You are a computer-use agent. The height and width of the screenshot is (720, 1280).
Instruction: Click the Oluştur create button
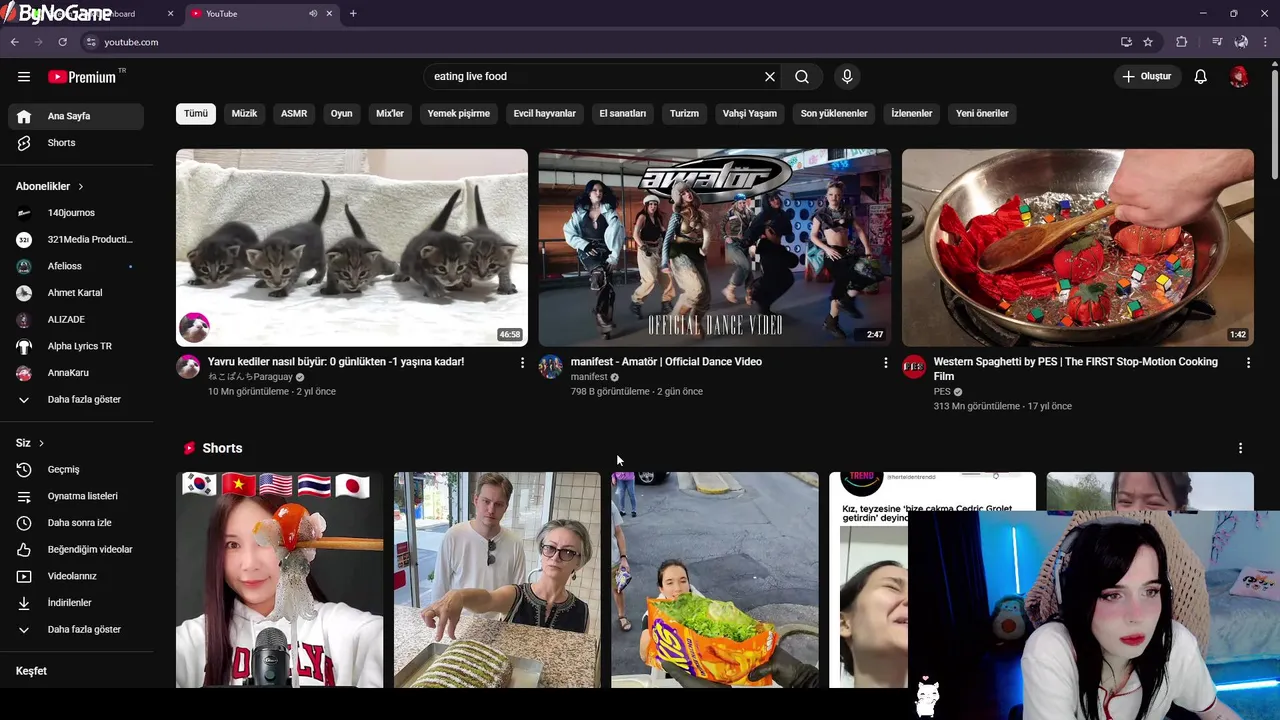[1146, 77]
